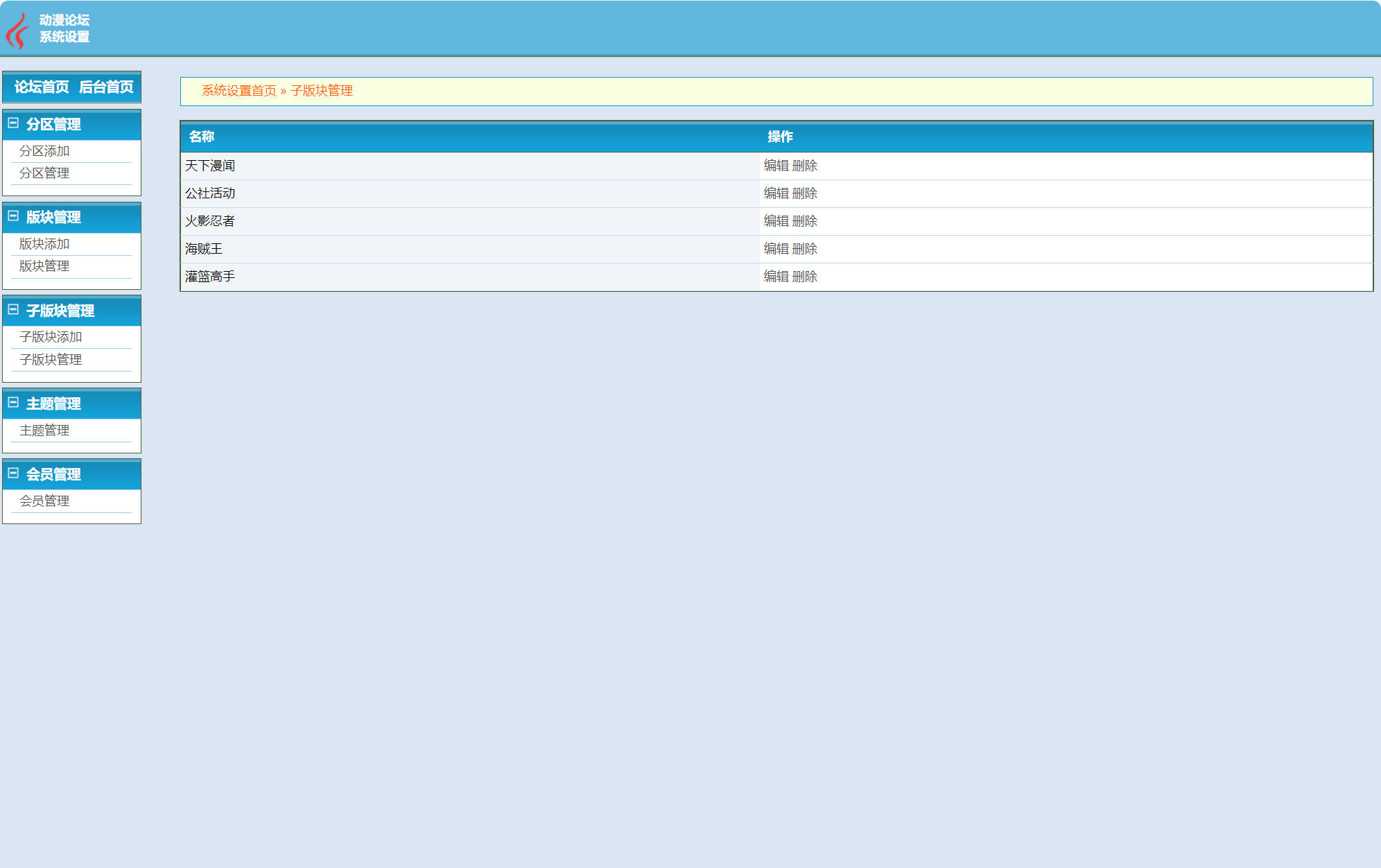Edit the 天下漫闻 sub-board

(776, 166)
